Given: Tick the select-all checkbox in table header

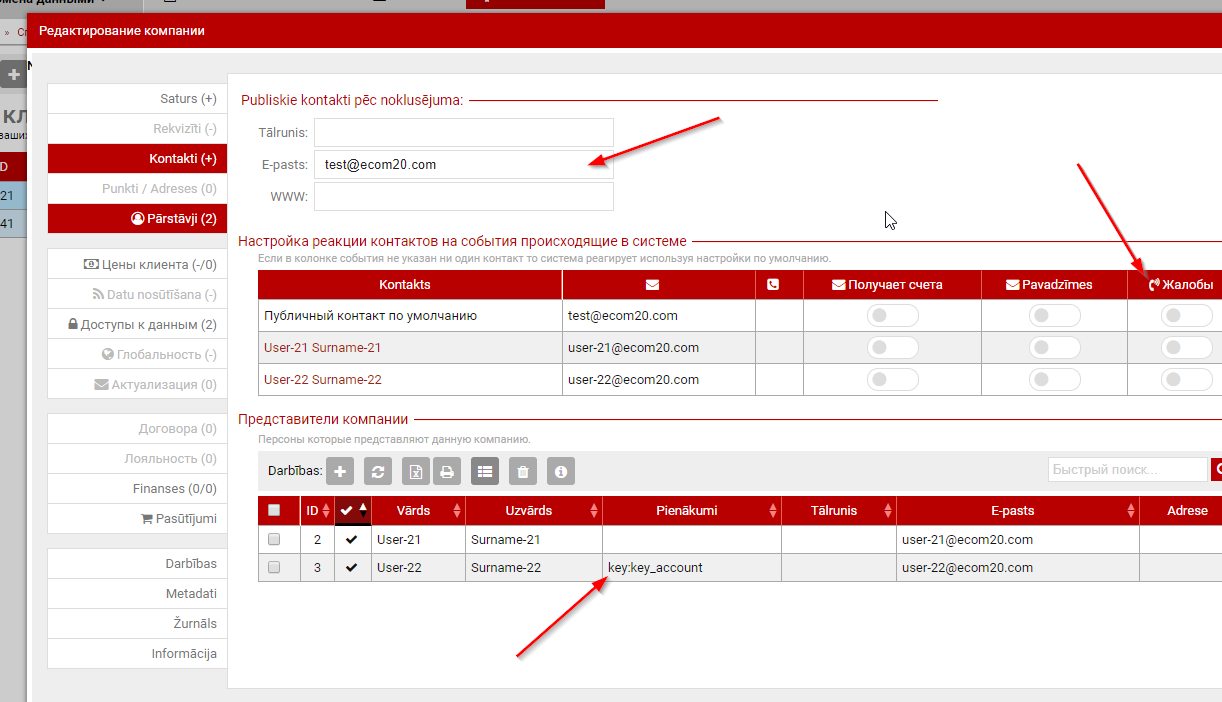Looking at the screenshot, I should pyautogui.click(x=274, y=511).
